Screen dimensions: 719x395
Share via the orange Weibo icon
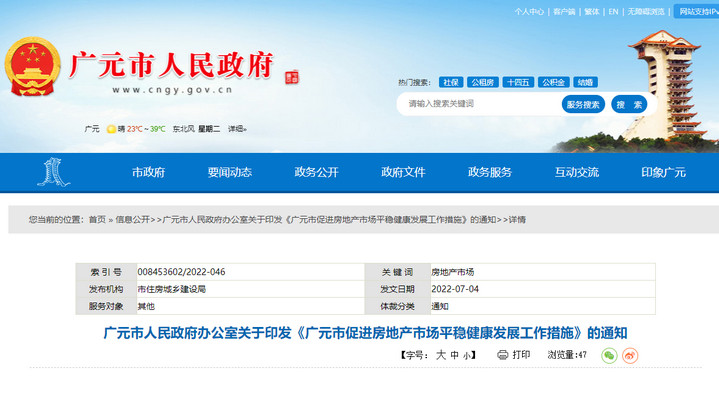(x=630, y=356)
